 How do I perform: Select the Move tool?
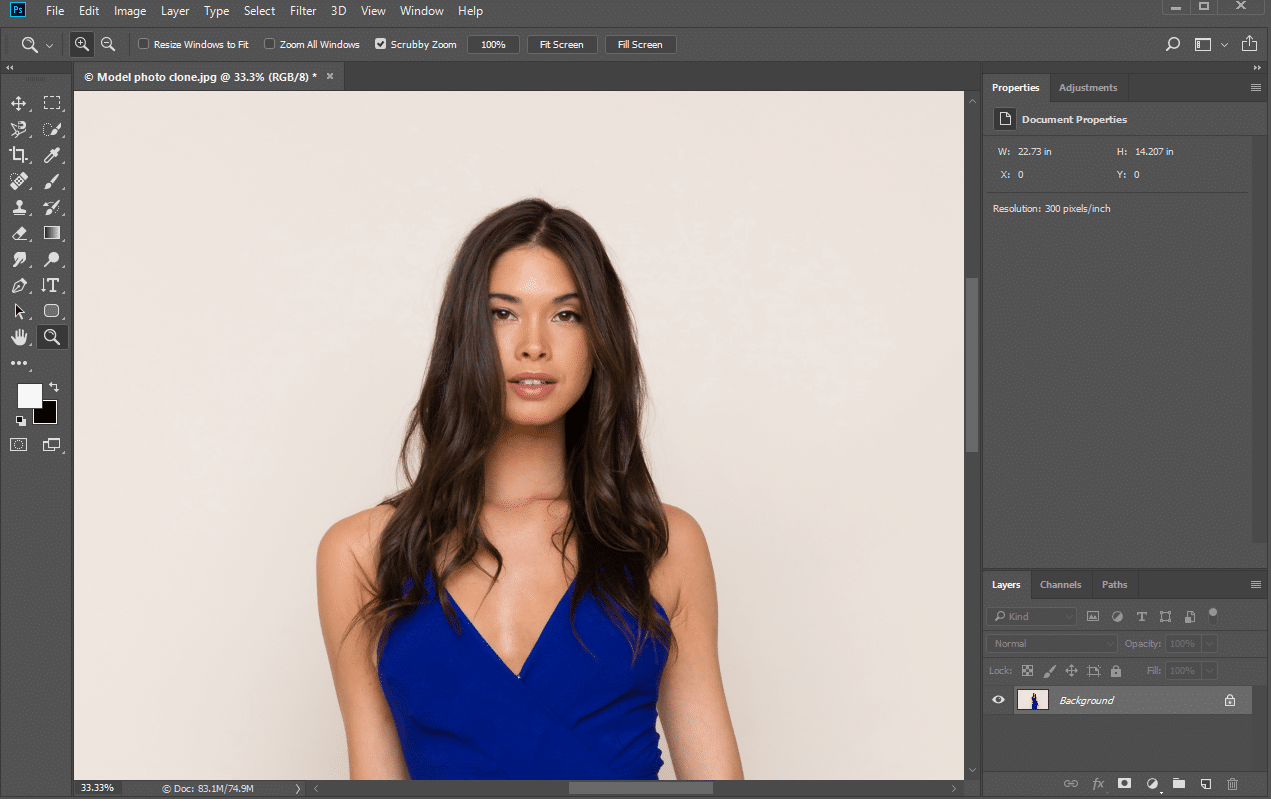pyautogui.click(x=19, y=102)
